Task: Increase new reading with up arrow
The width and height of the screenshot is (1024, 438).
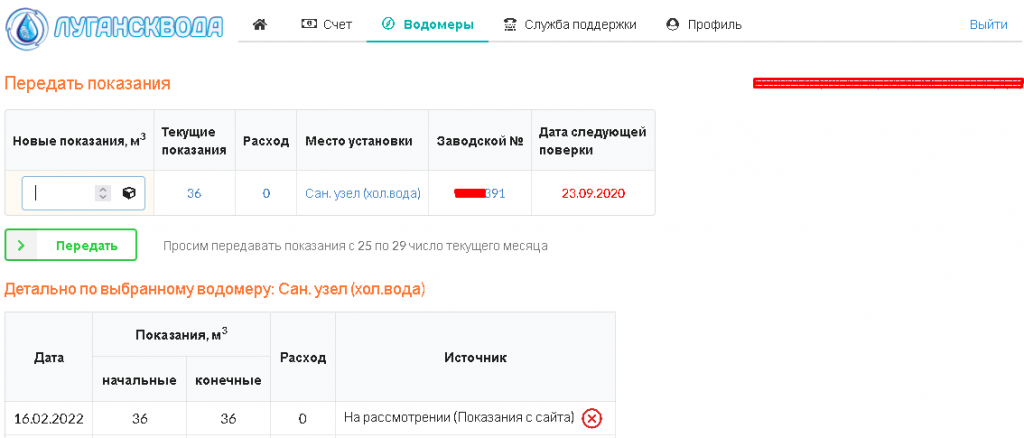Action: coord(103,189)
